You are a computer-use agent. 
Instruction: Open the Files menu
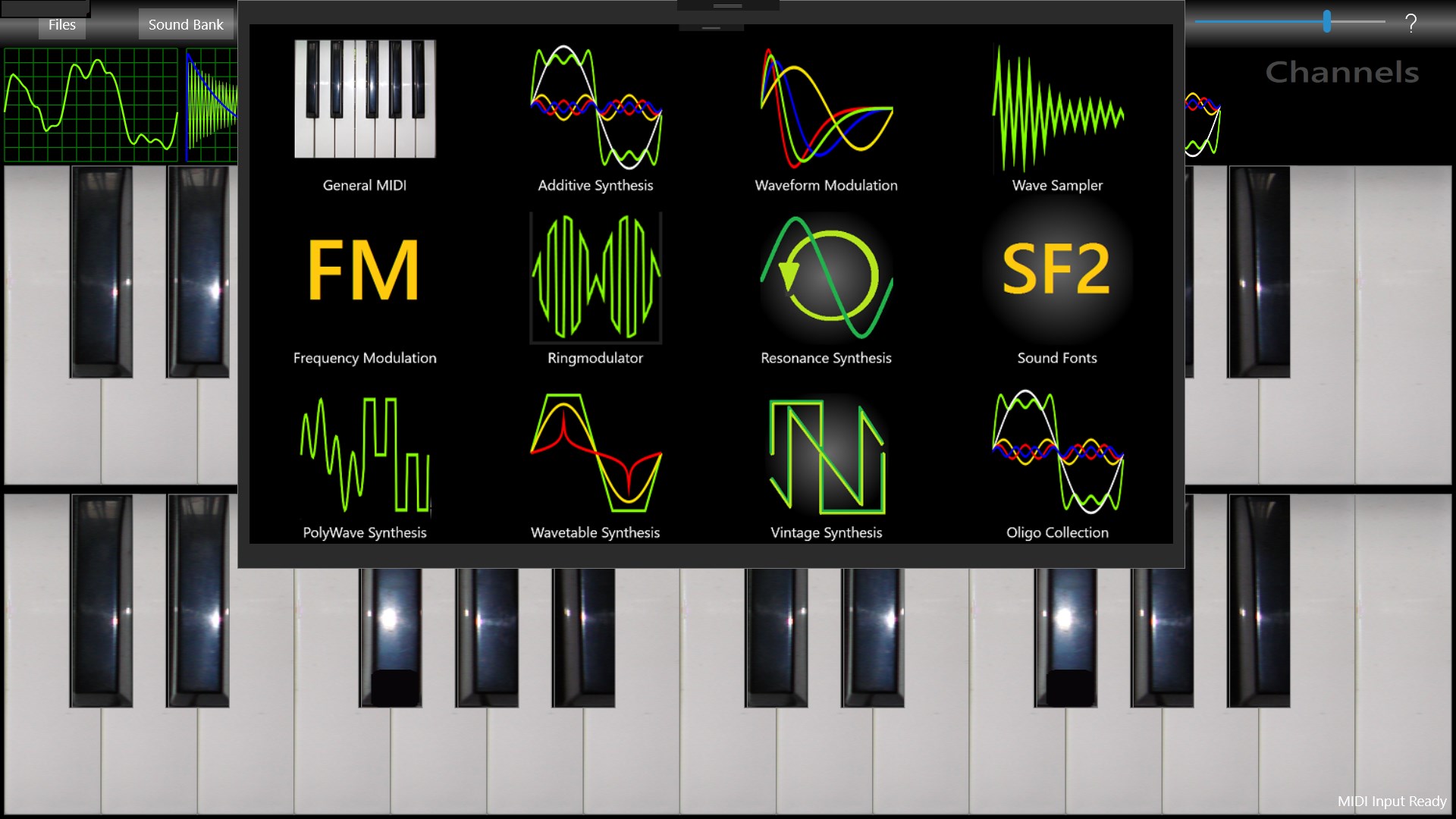(x=61, y=24)
